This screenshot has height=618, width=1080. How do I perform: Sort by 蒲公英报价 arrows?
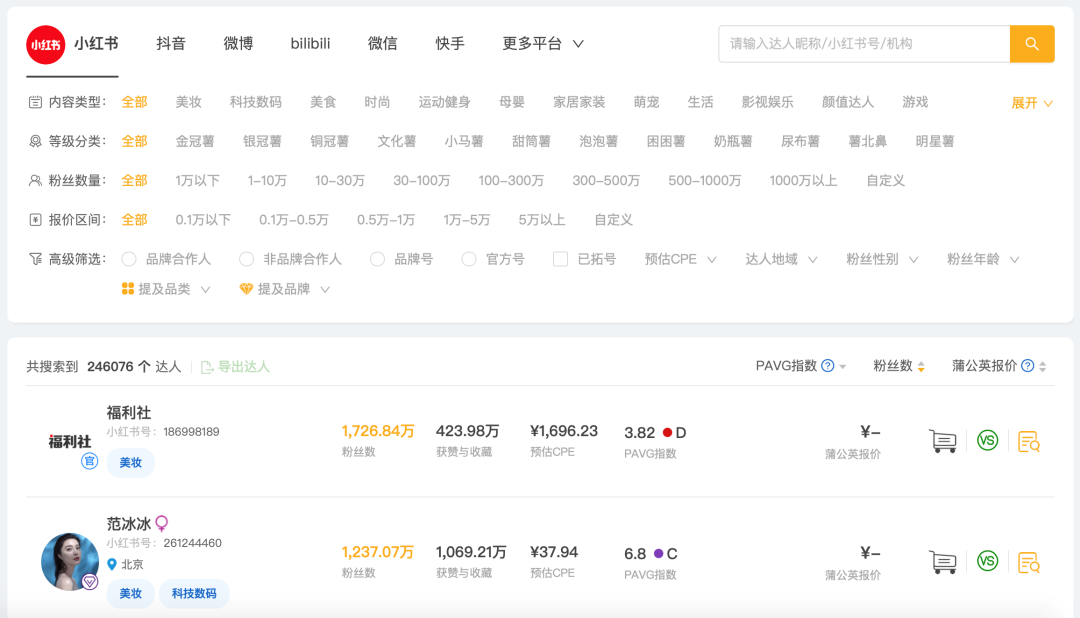1043,367
